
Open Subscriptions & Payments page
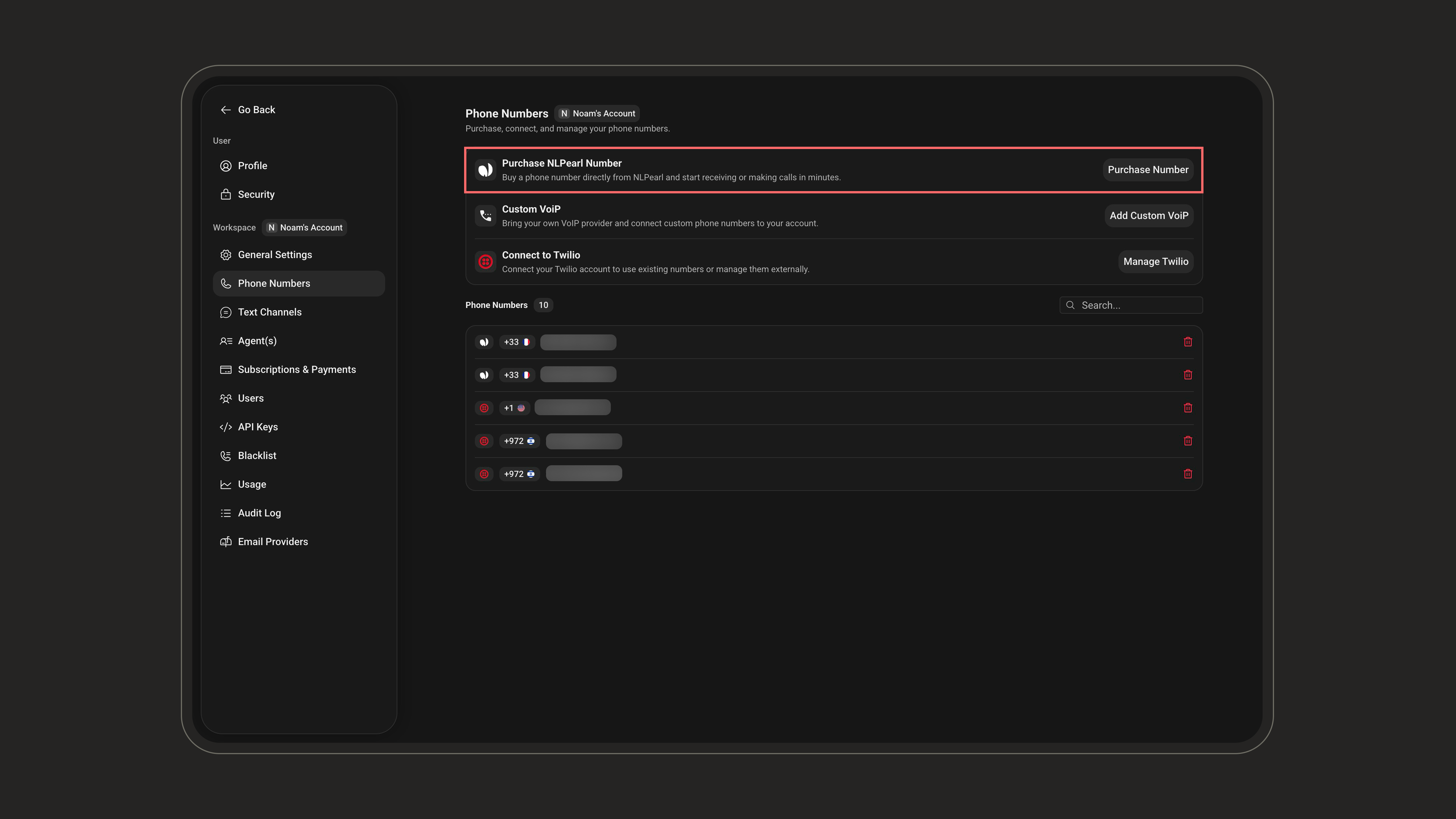click(298, 370)
